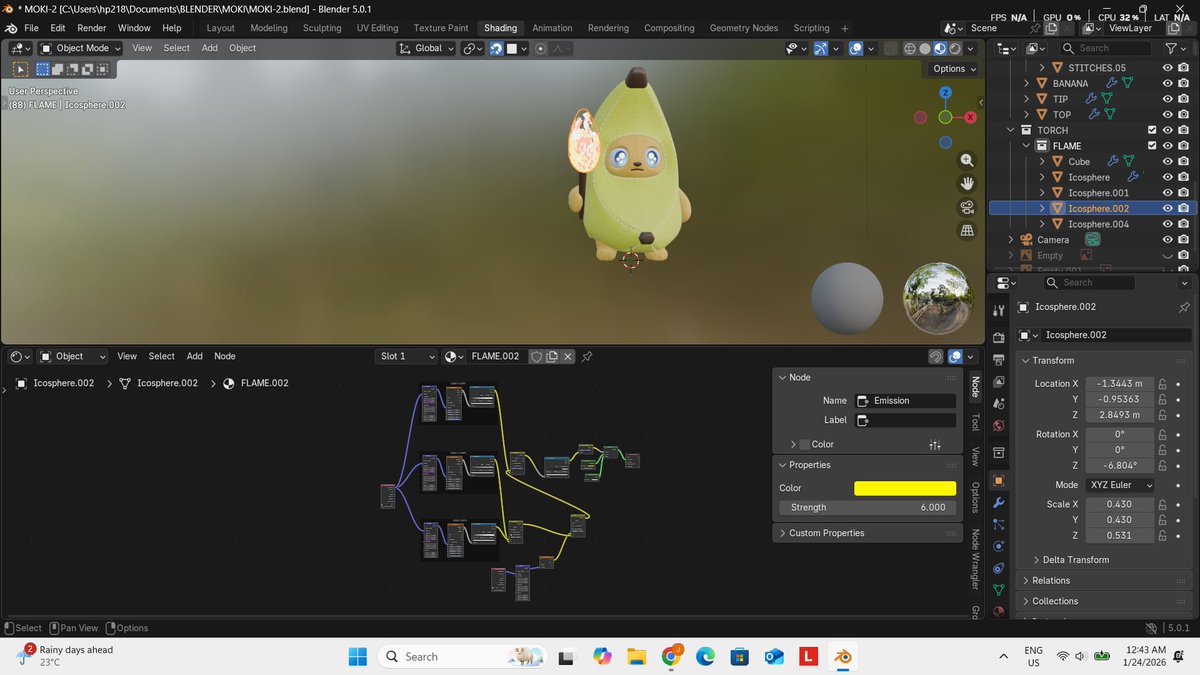Click the pin icon beside Icosphere.002 in properties
This screenshot has height=675, width=1200.
[1182, 307]
